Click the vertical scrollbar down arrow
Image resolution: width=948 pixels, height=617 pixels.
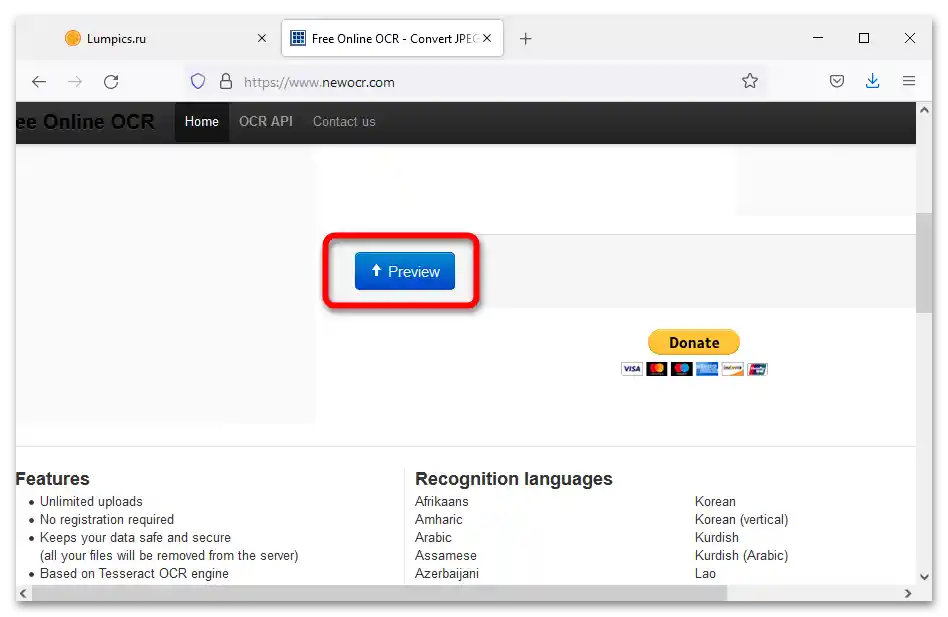[x=924, y=577]
